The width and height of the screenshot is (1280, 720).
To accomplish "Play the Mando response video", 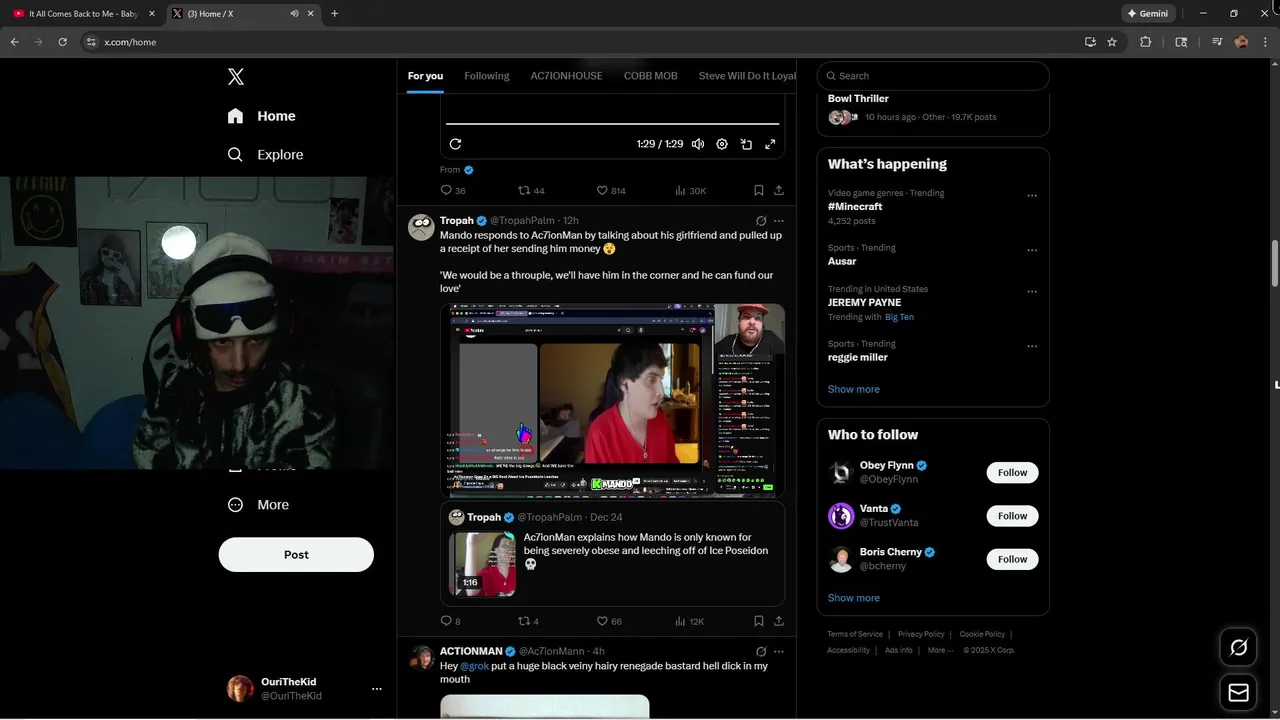I will click(x=612, y=400).
